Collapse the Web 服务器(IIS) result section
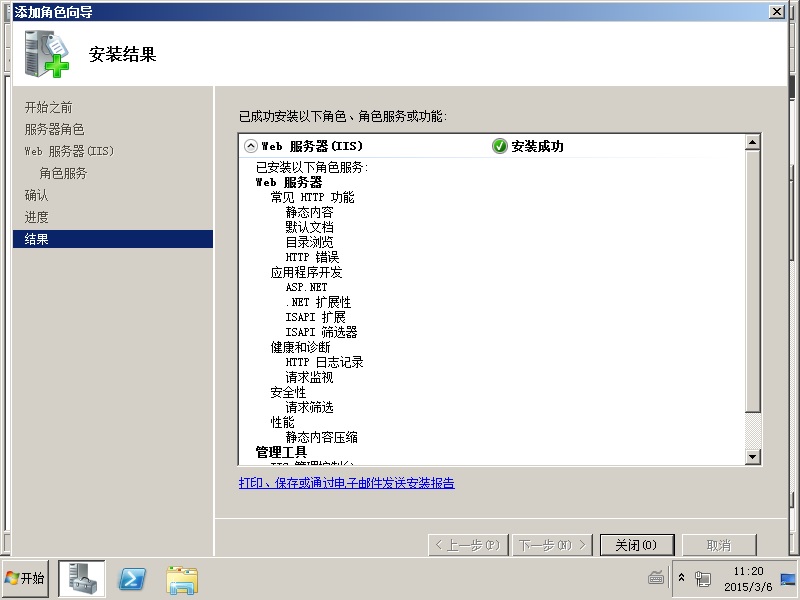 pos(251,146)
